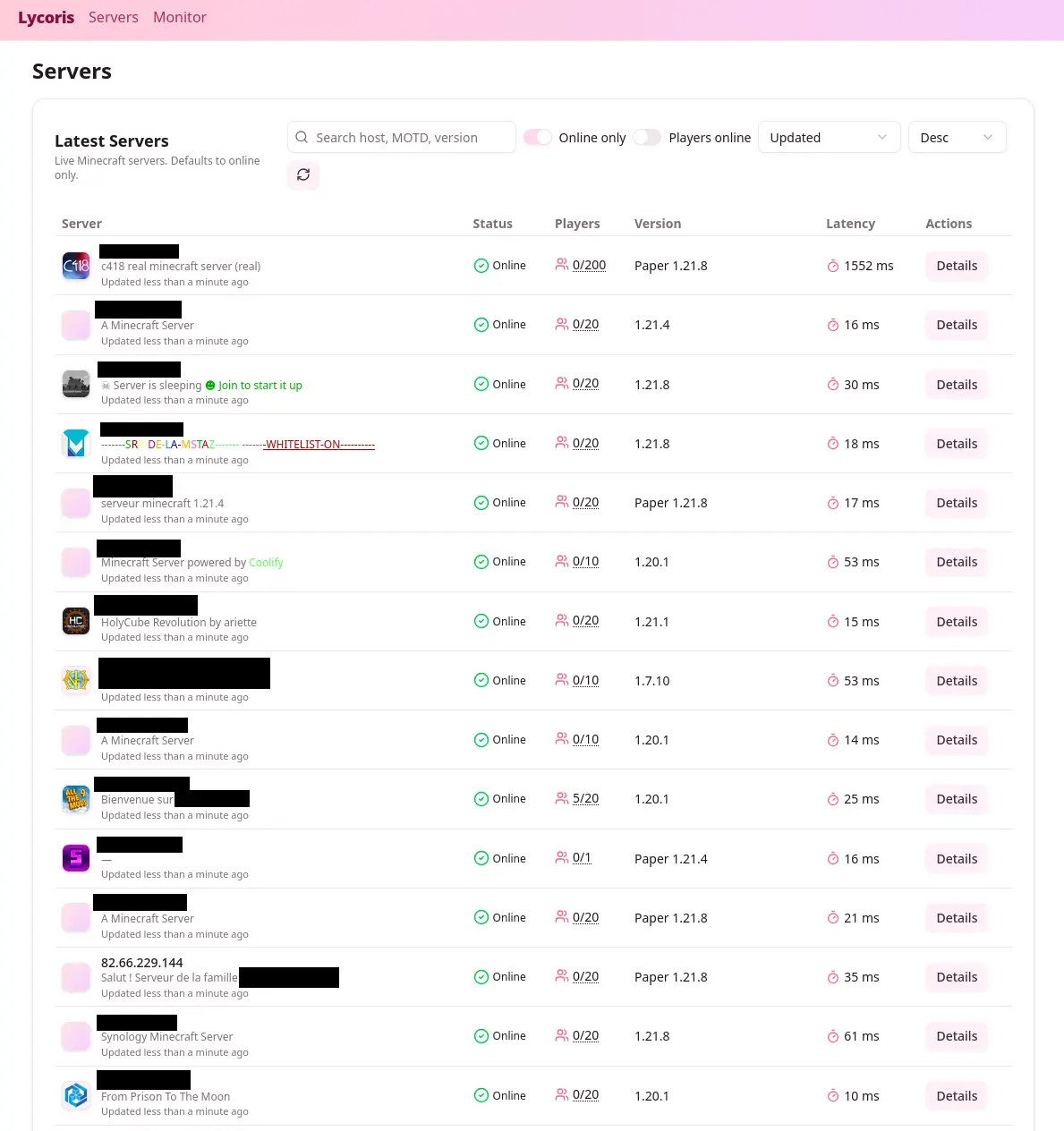Viewport: 1064px width, 1131px height.
Task: Click the search magnifier icon
Action: coord(302,138)
